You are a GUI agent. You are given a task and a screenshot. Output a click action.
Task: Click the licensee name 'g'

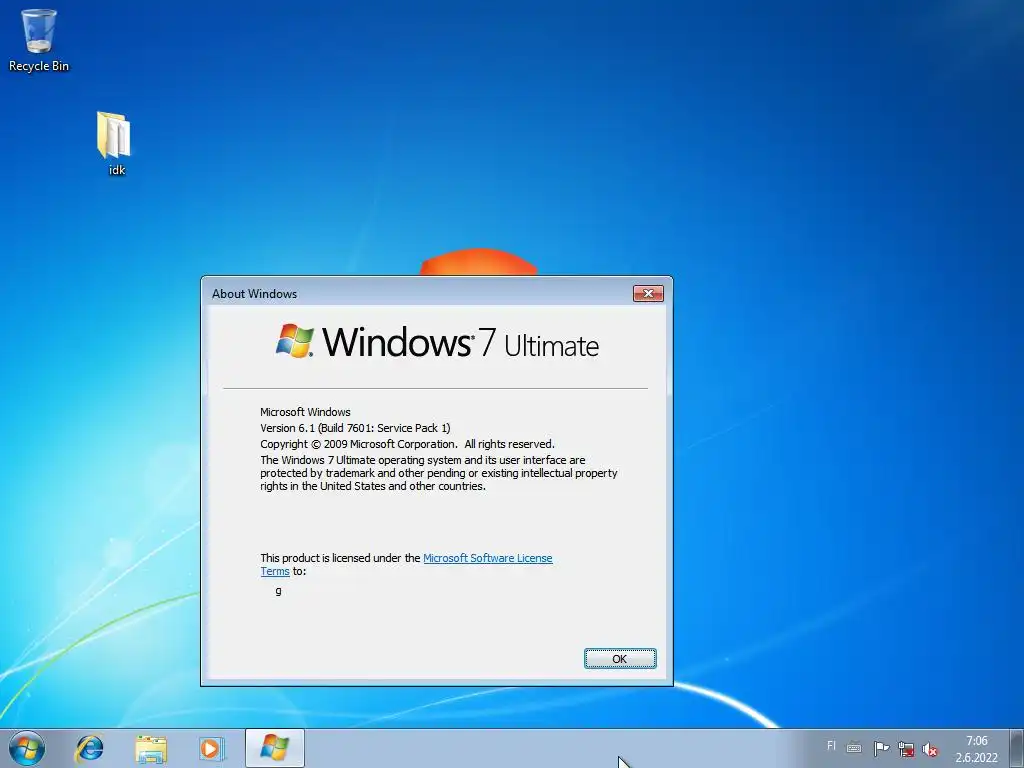coord(278,590)
